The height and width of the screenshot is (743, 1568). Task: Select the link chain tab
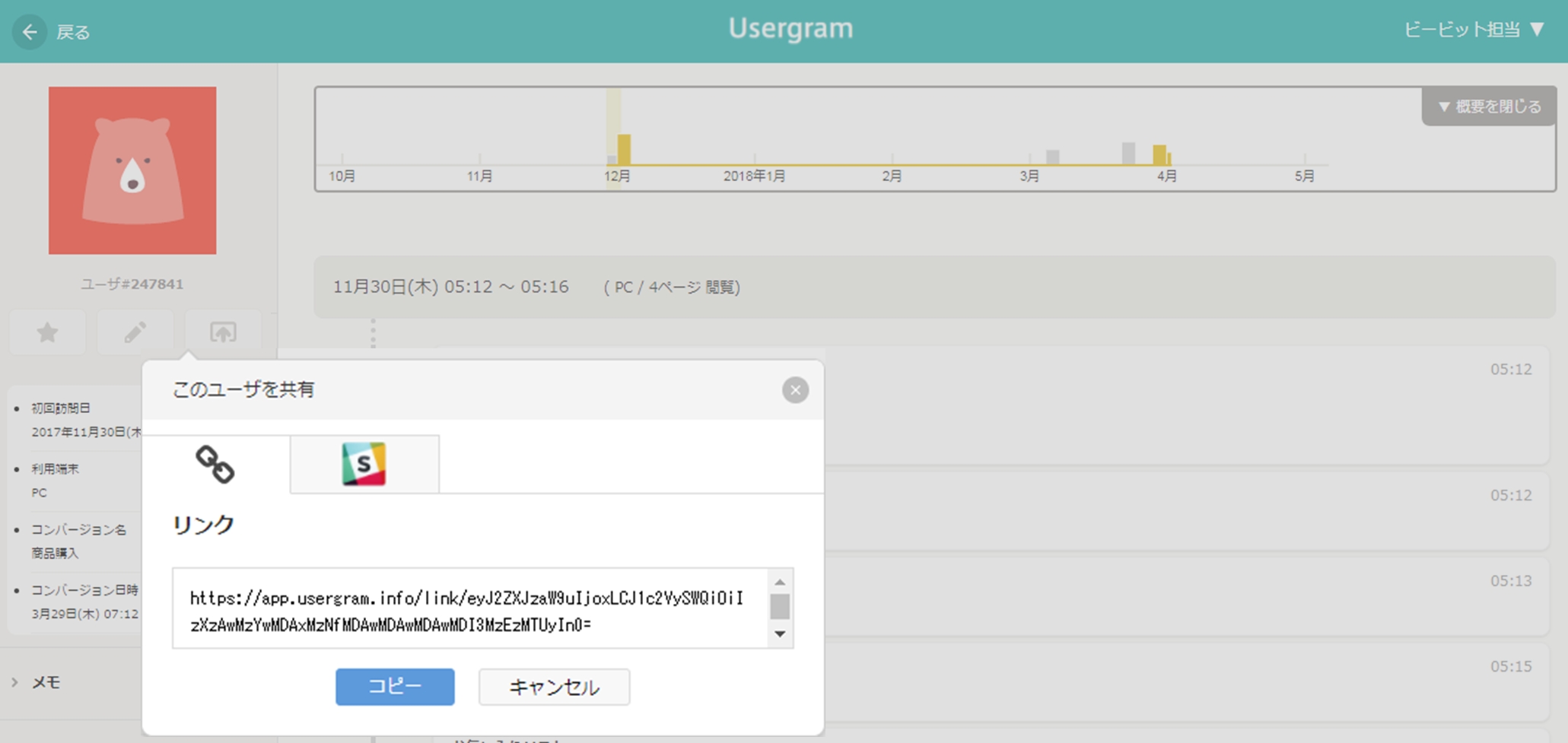pyautogui.click(x=215, y=464)
